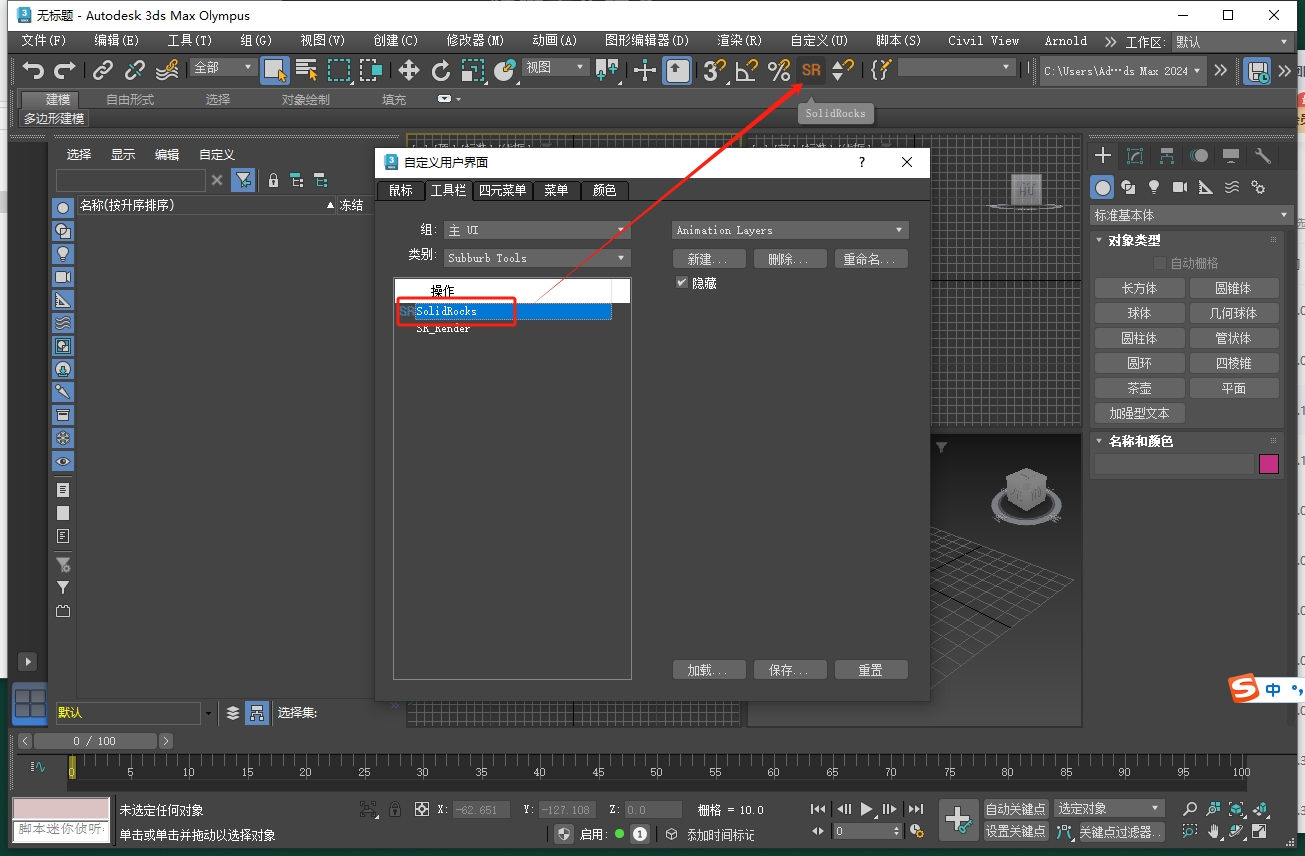Click the 新建... button

click(709, 259)
